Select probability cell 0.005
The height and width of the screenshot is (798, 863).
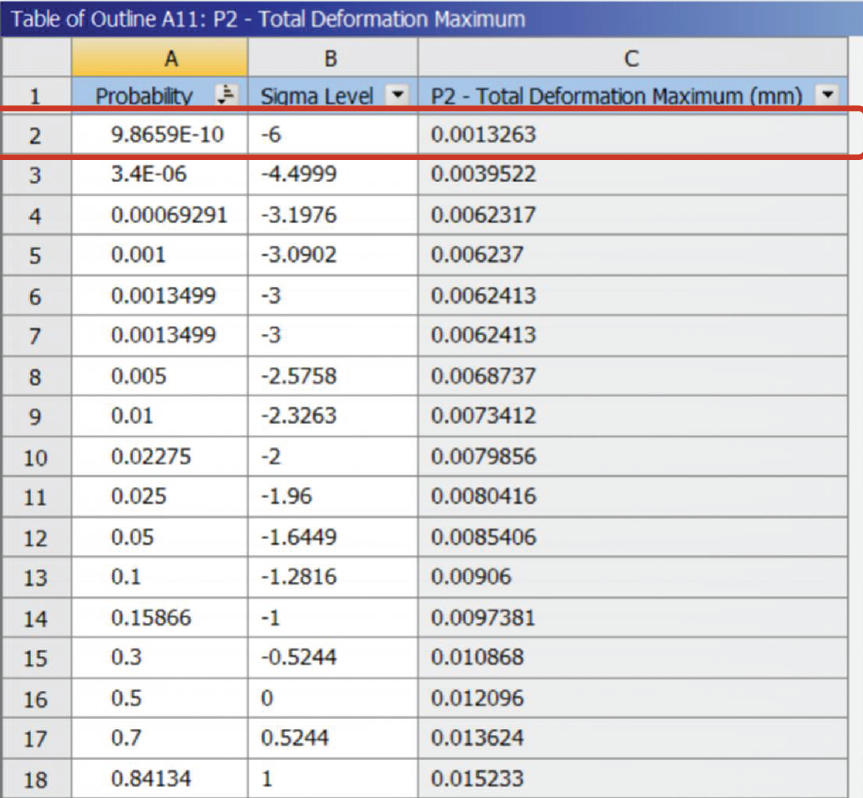pos(160,376)
